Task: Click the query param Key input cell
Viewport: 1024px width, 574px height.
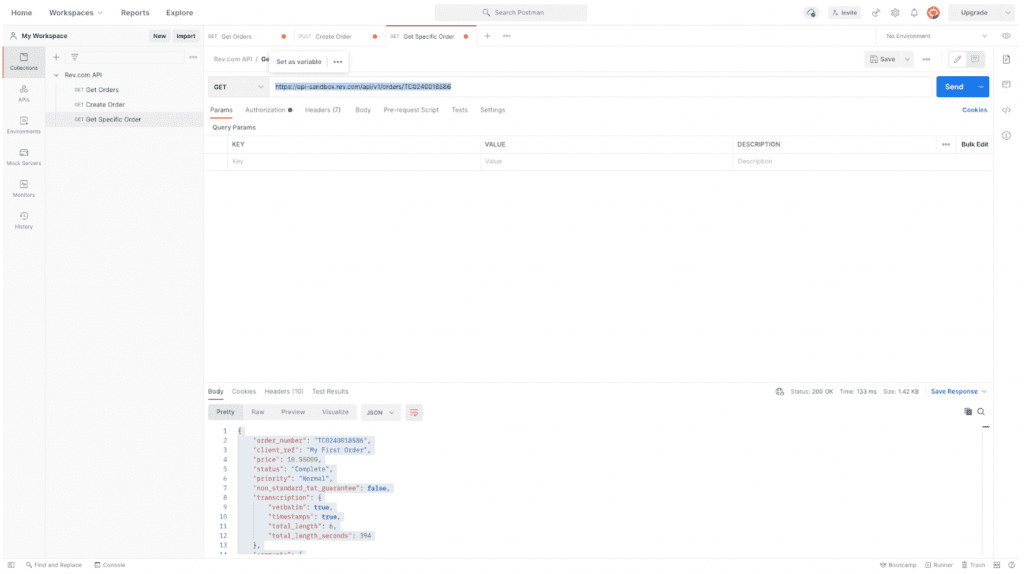Action: (x=353, y=162)
